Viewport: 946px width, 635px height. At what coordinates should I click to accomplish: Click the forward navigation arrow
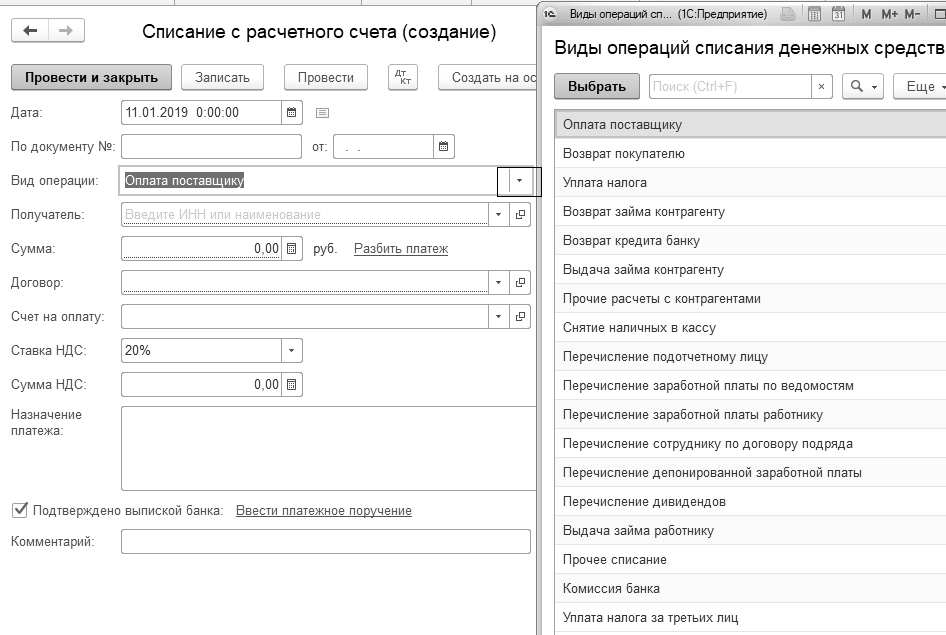[66, 31]
